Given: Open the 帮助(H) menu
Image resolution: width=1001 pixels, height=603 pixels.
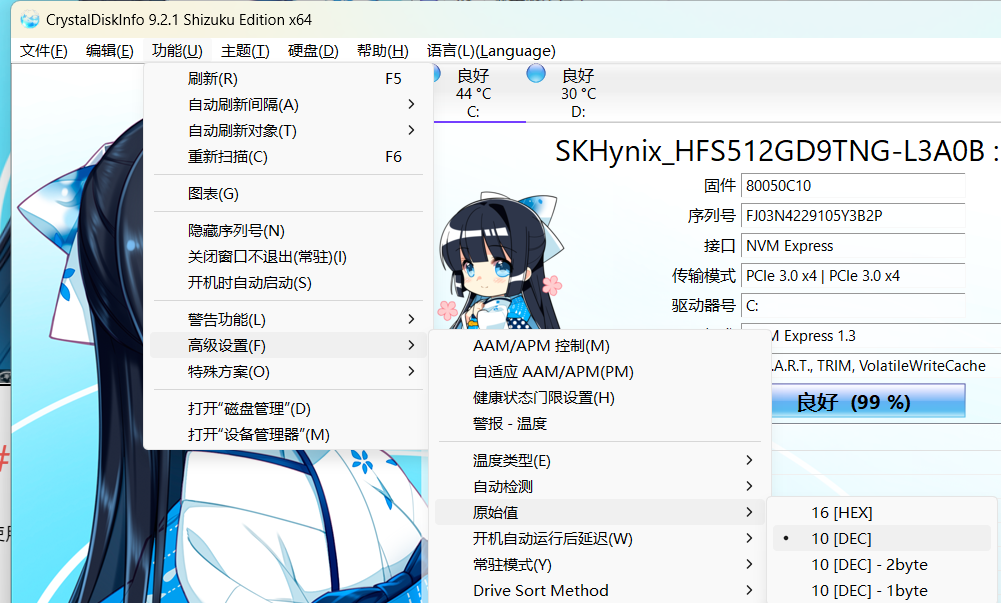Looking at the screenshot, I should click(382, 50).
